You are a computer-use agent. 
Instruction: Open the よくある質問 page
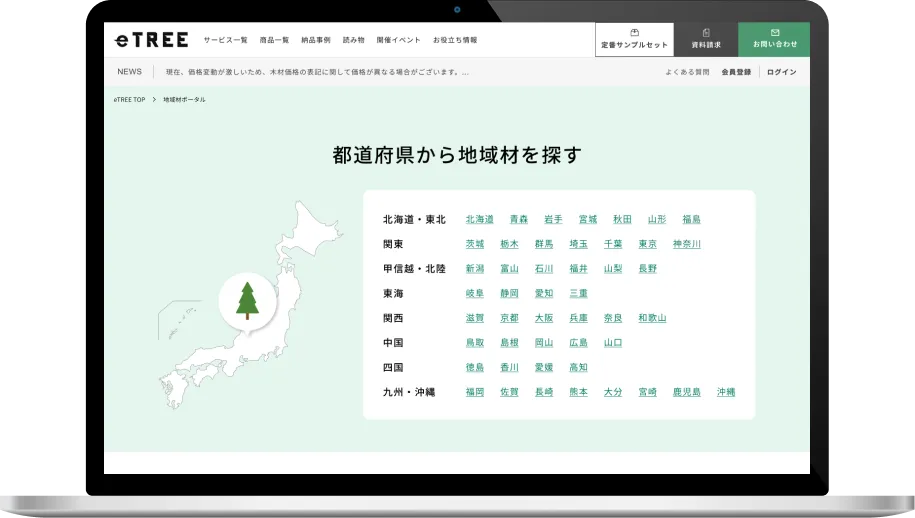(687, 72)
